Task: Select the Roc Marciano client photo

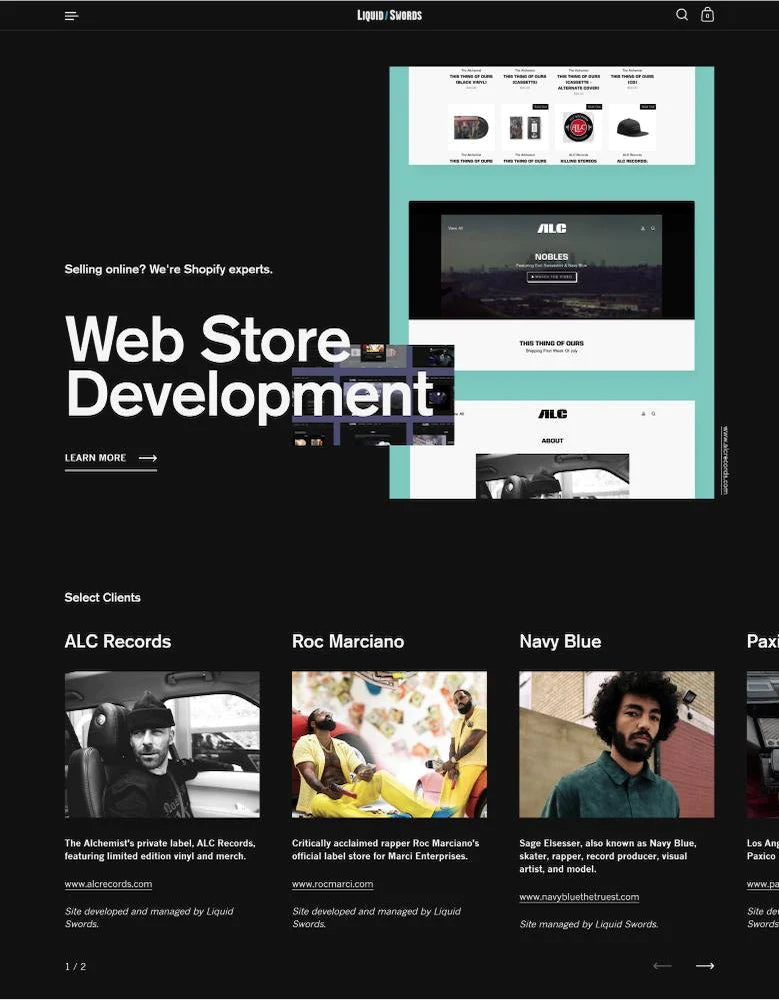Action: pos(389,744)
